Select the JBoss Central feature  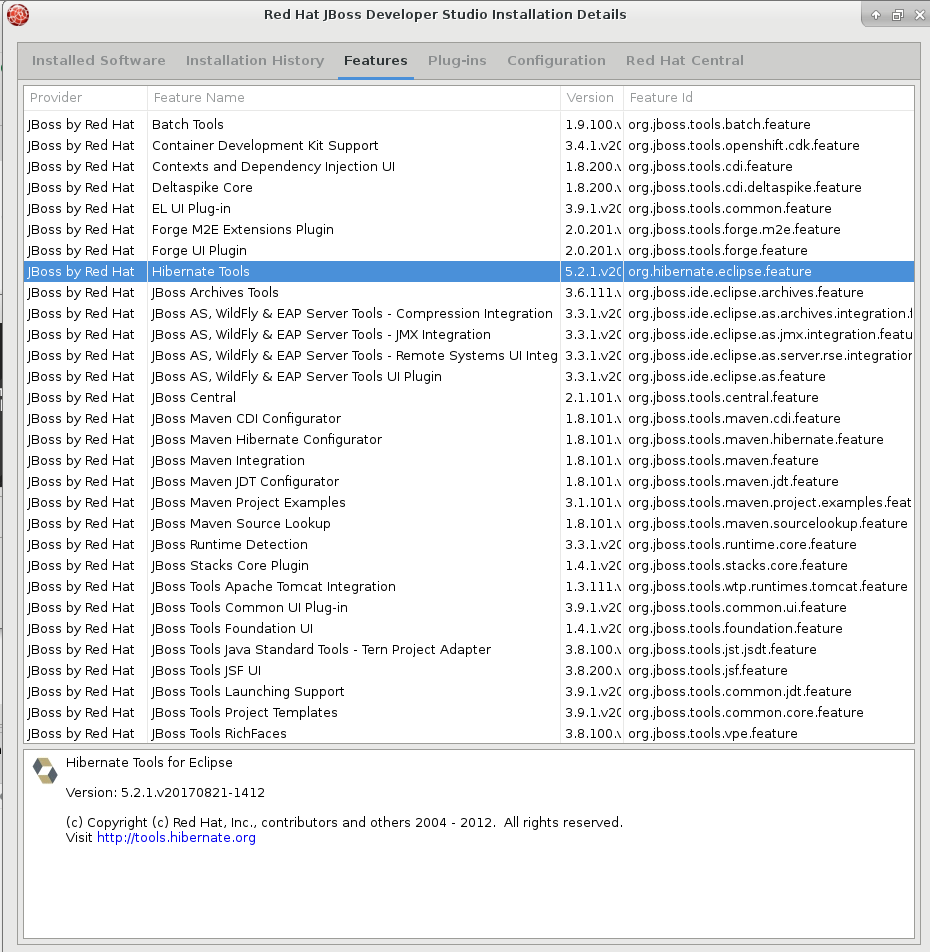469,398
